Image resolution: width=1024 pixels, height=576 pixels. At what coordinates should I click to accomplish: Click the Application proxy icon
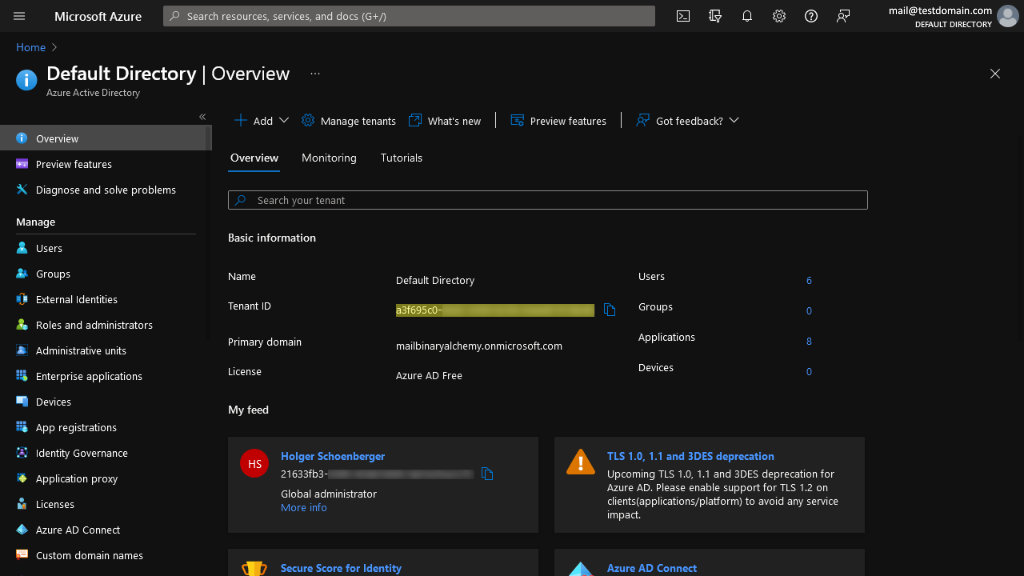(22, 478)
